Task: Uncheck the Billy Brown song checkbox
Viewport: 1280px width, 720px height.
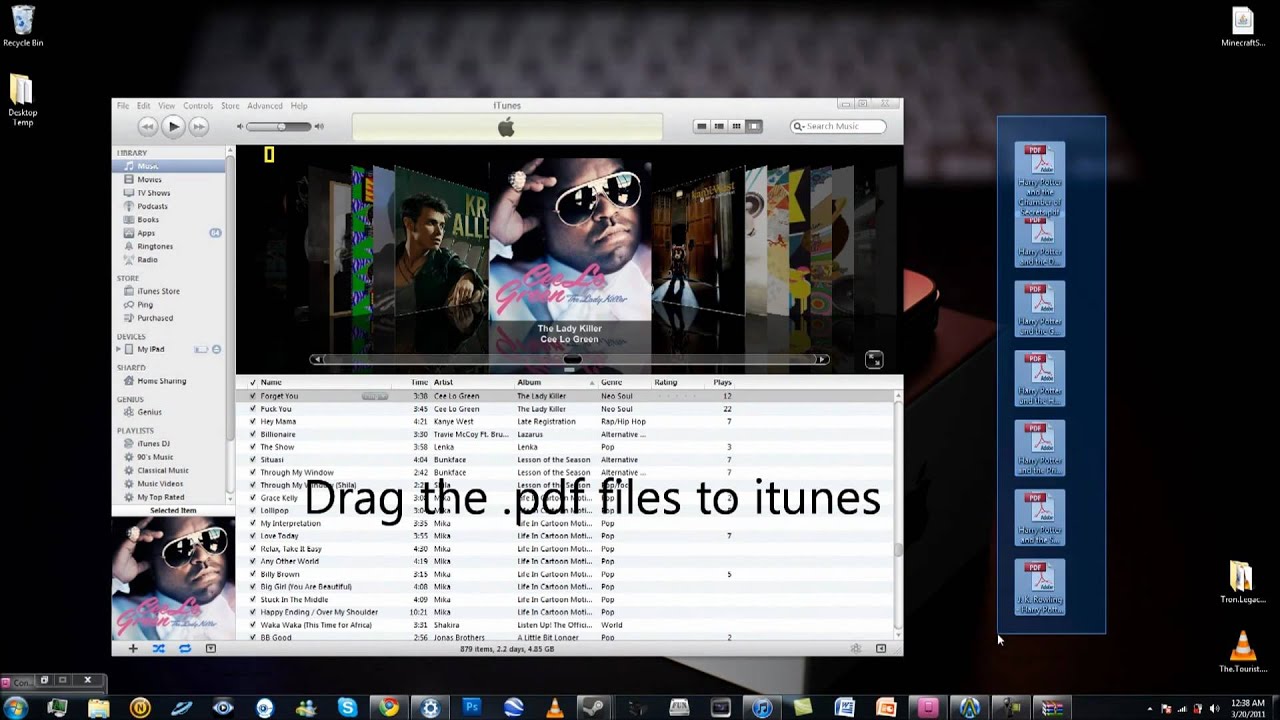Action: tap(252, 574)
